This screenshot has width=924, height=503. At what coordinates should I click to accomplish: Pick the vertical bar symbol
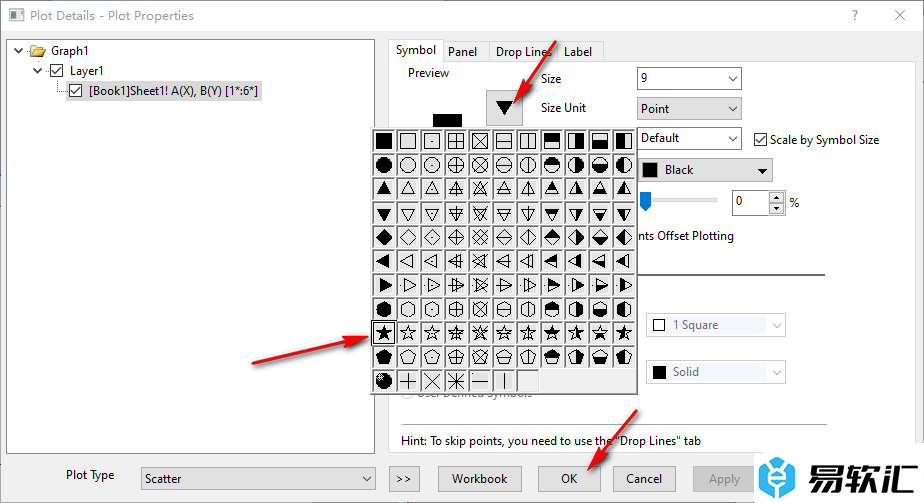point(504,380)
